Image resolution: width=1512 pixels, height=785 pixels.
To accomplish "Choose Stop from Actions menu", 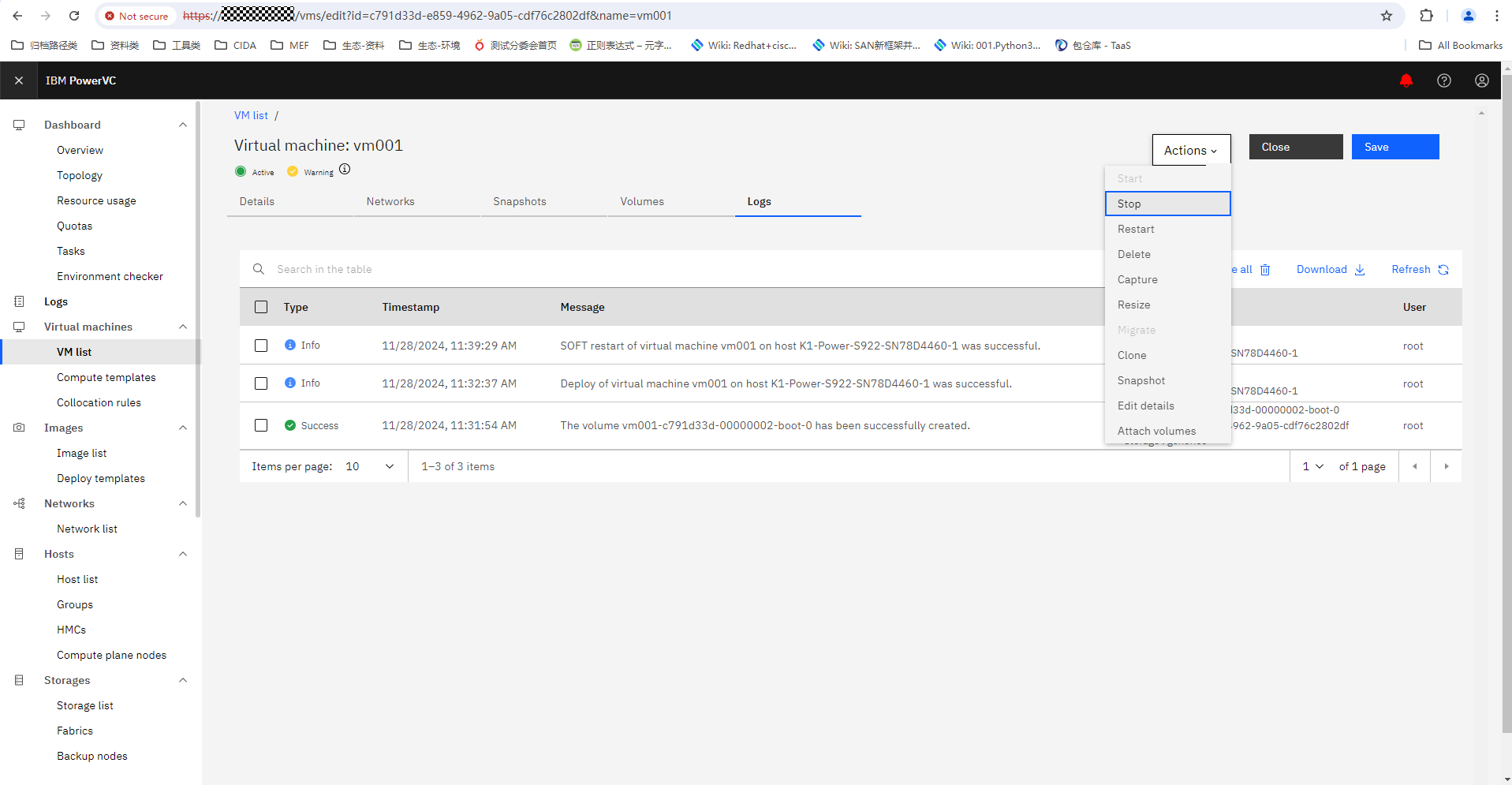I will (x=1167, y=204).
